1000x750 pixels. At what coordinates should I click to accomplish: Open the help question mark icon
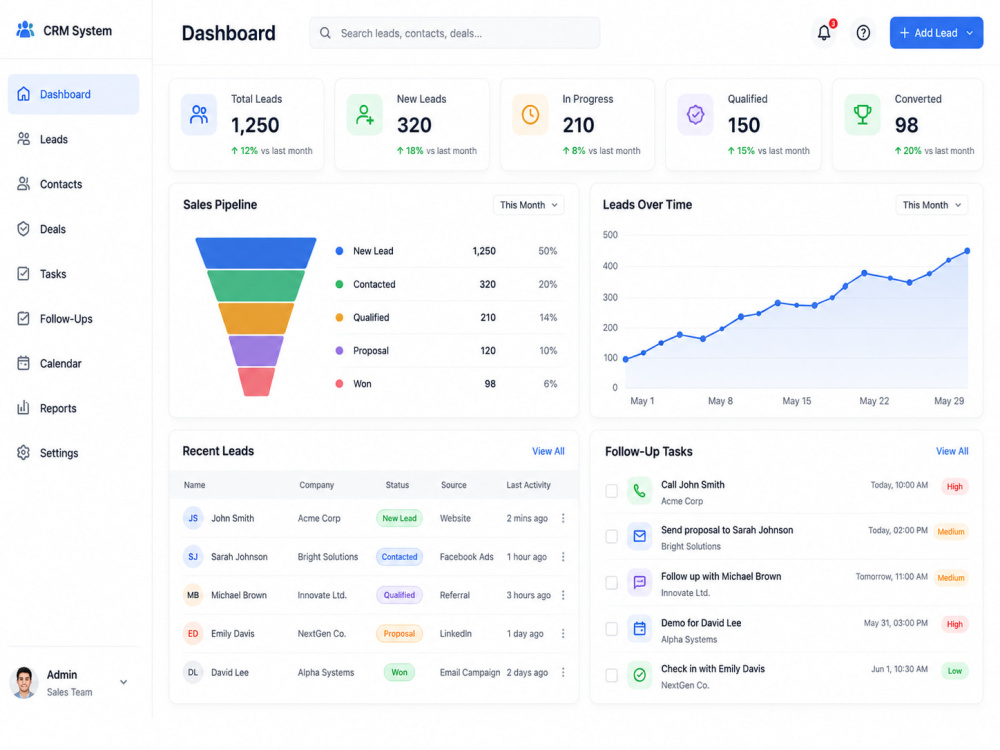coord(863,33)
